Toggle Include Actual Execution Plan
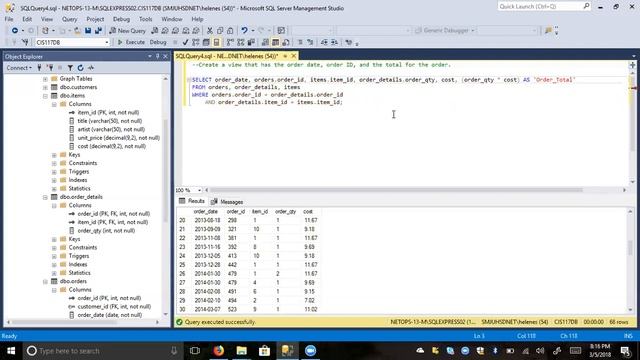The height and width of the screenshot is (360, 640). pos(231,42)
